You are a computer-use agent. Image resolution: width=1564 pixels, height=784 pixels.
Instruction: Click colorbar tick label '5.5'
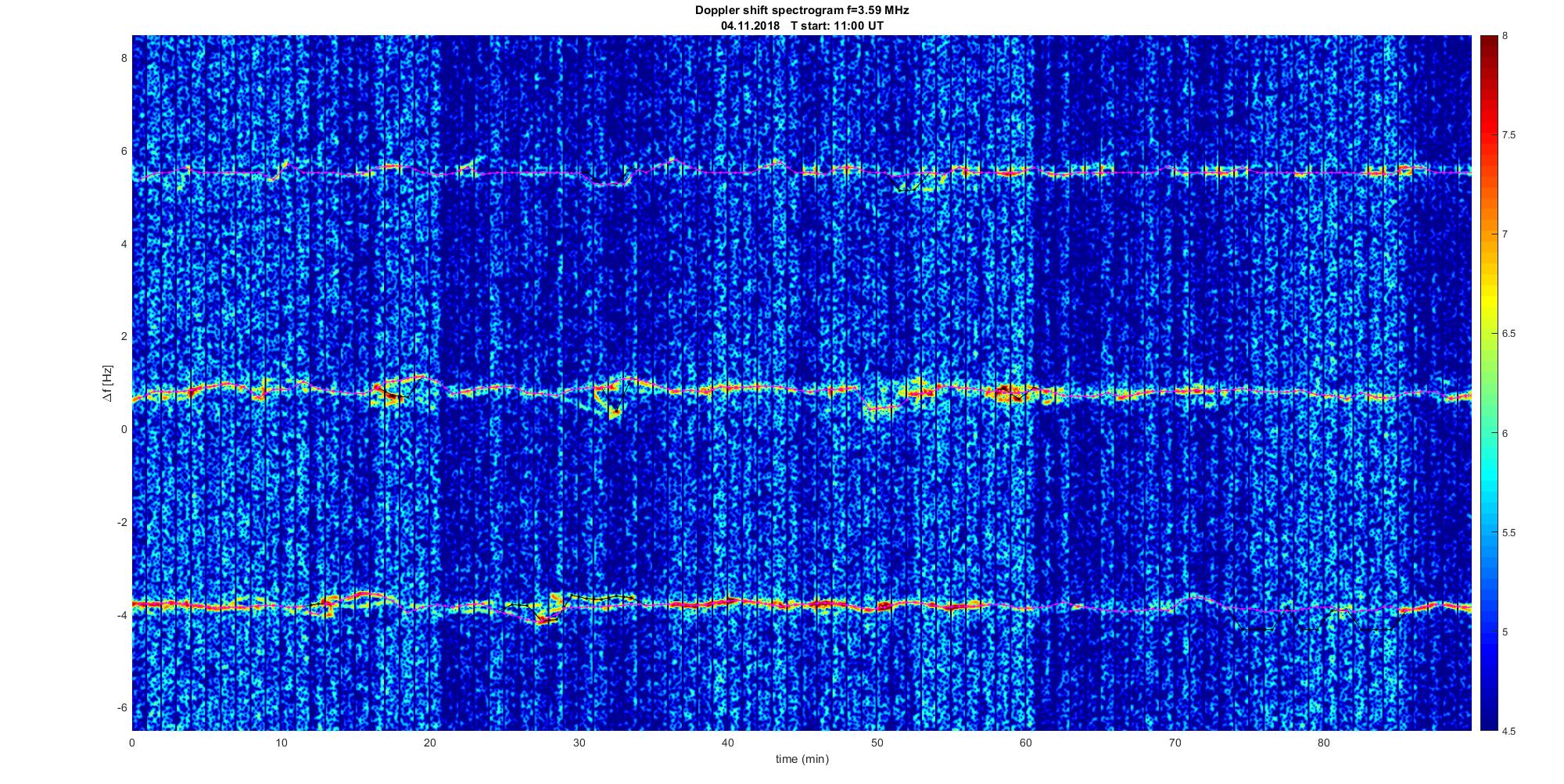(1509, 533)
